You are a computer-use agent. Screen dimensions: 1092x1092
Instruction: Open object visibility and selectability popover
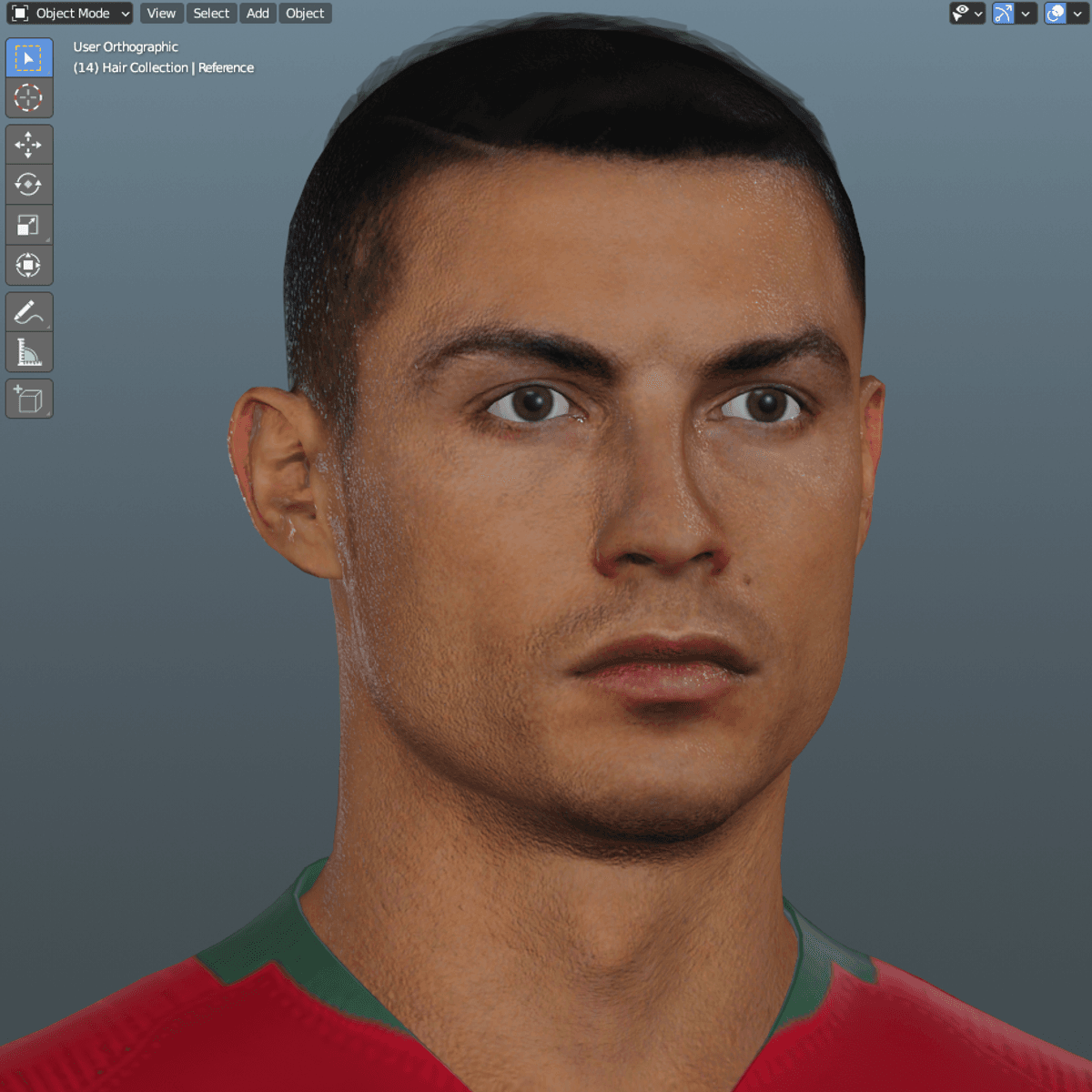tap(966, 14)
